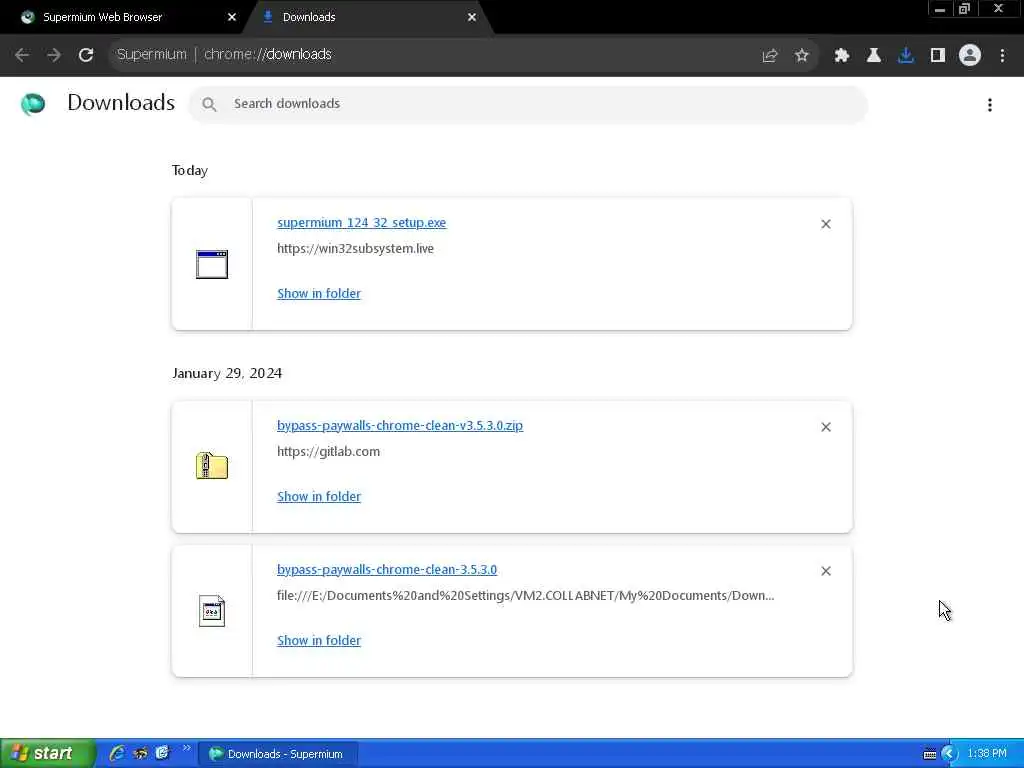
Task: Click the search magnifier icon
Action: click(209, 104)
